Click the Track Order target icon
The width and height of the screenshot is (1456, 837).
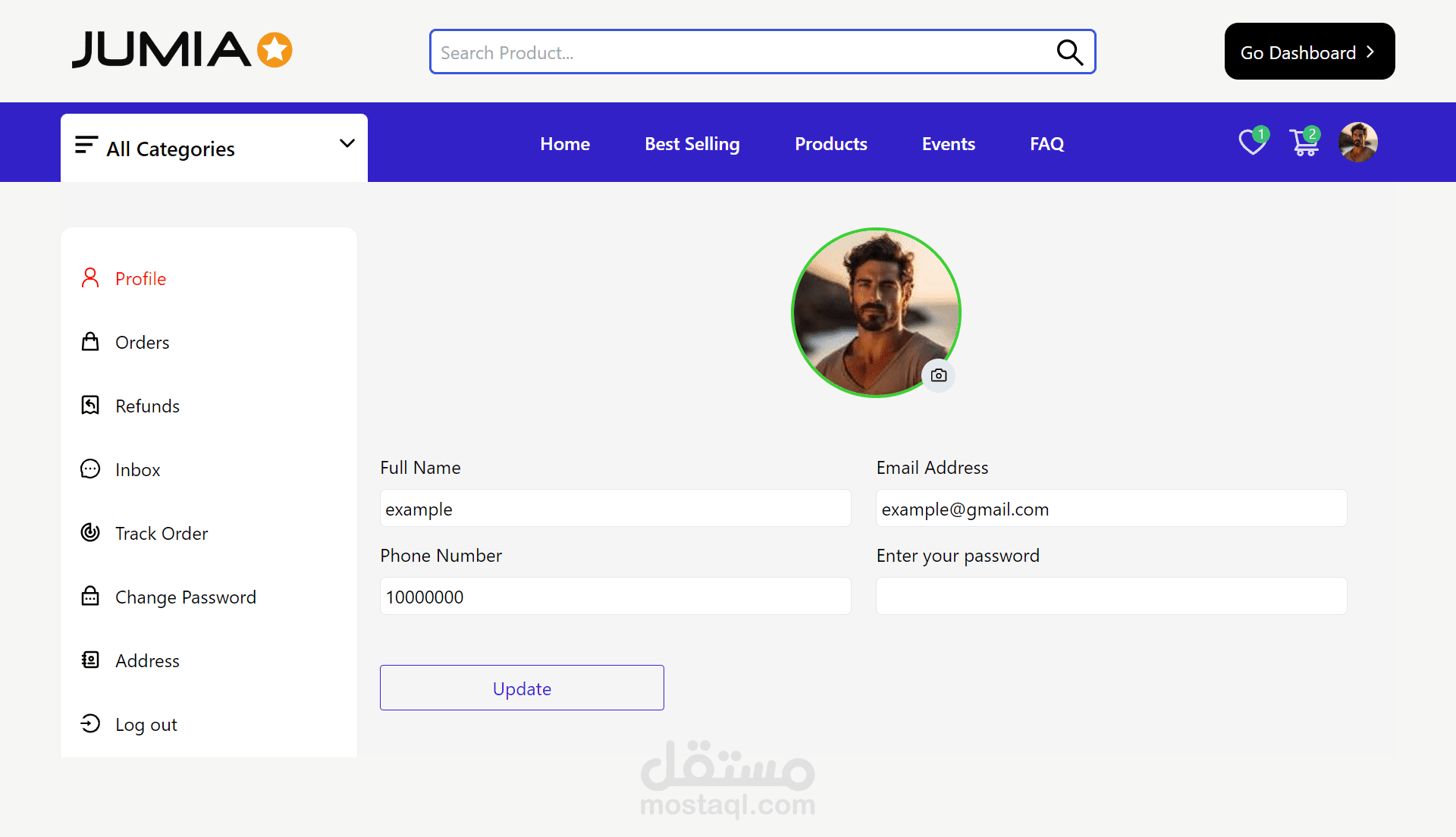click(x=90, y=533)
